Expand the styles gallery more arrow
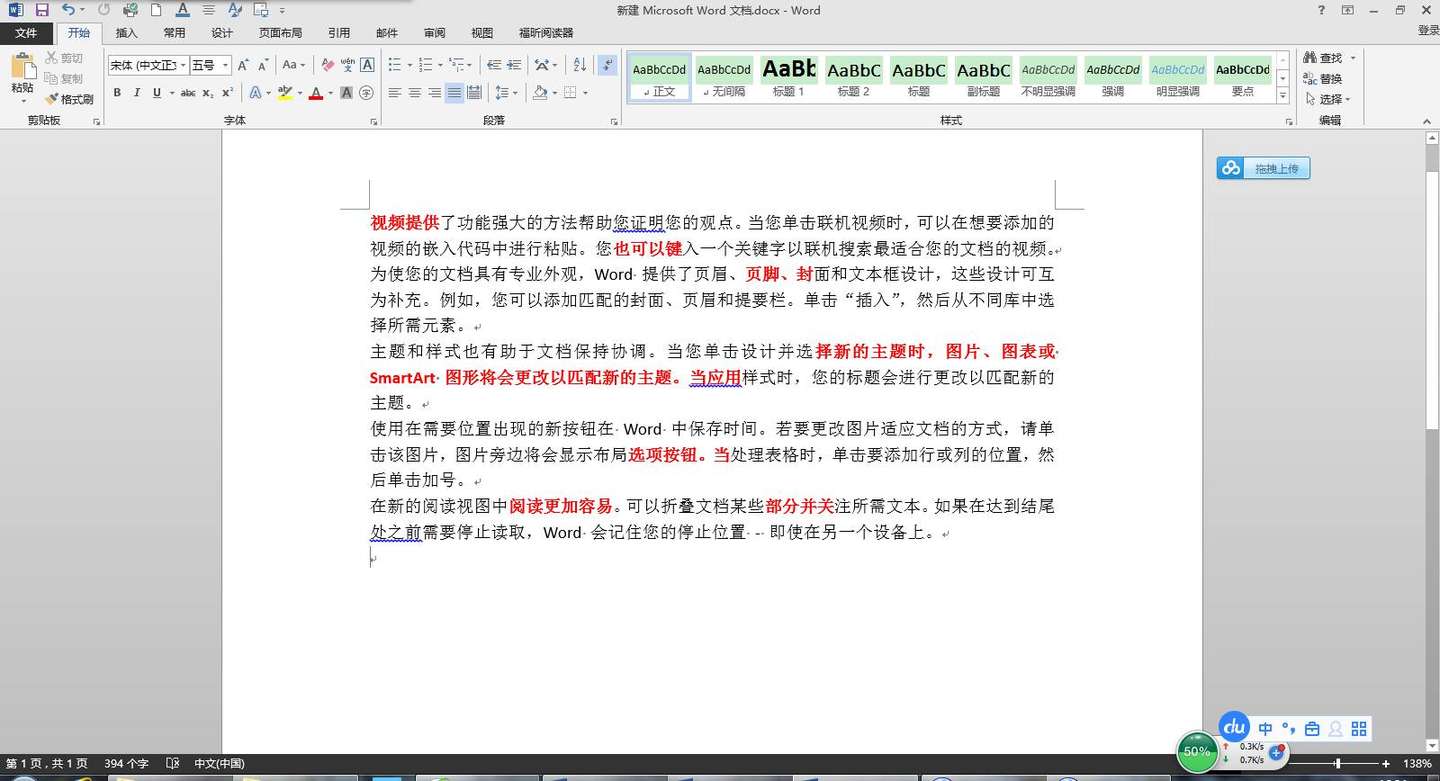Screen dimensions: 1440x781 [x=1283, y=95]
